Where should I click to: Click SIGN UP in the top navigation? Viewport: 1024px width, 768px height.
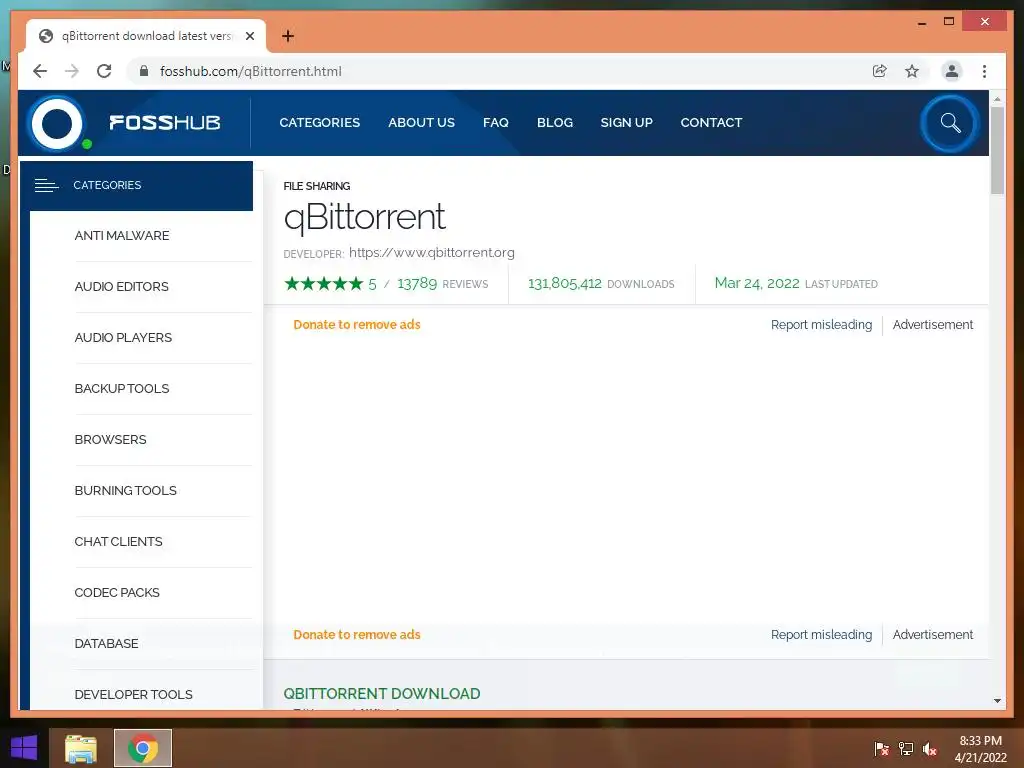626,123
